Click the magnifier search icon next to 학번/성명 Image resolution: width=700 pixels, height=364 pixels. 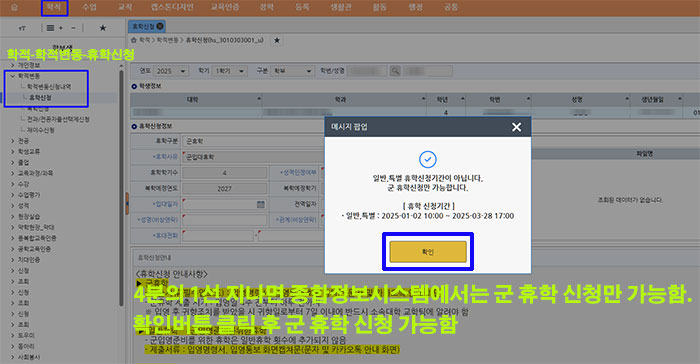pyautogui.click(x=395, y=71)
